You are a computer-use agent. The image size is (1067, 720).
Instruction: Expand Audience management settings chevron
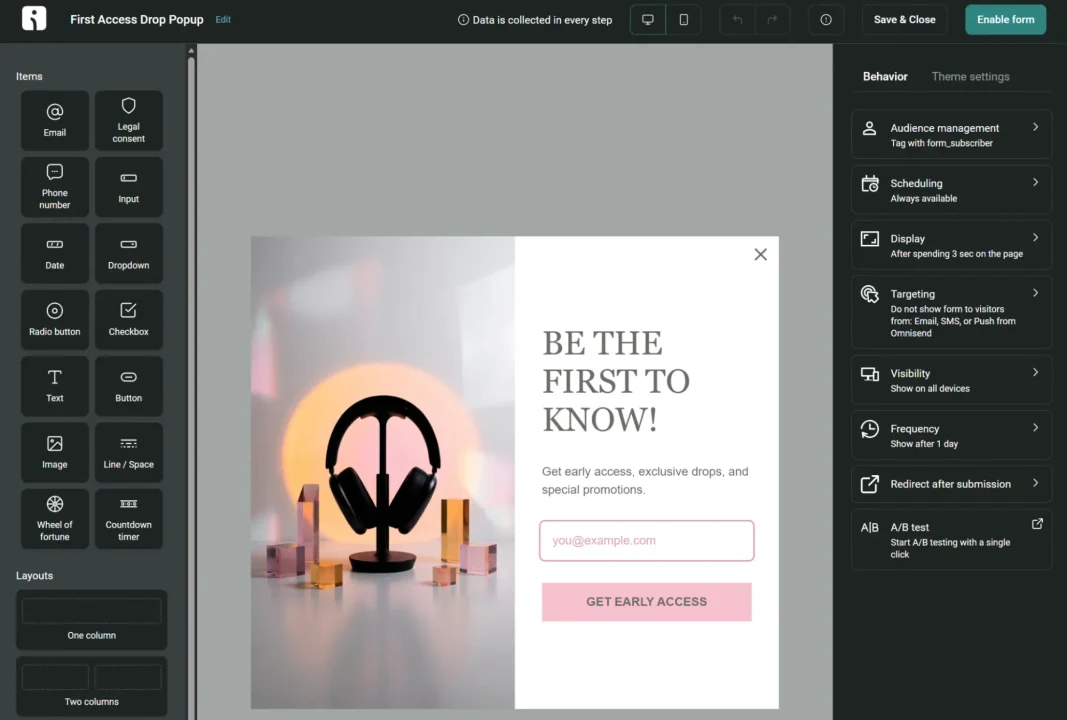(1035, 127)
